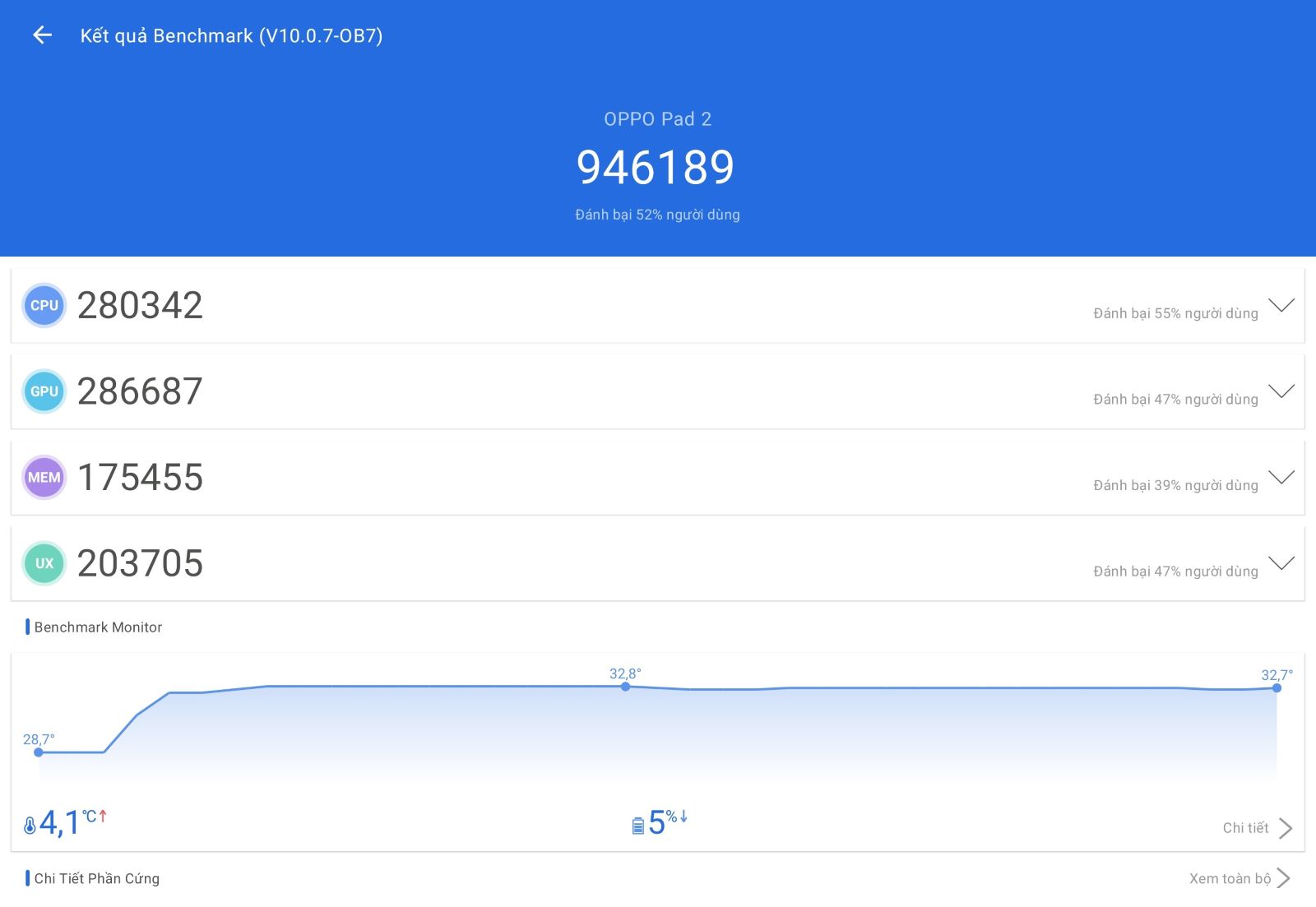This screenshot has width=1316, height=907.
Task: Click the Kết quả Benchmark title
Action: [231, 35]
